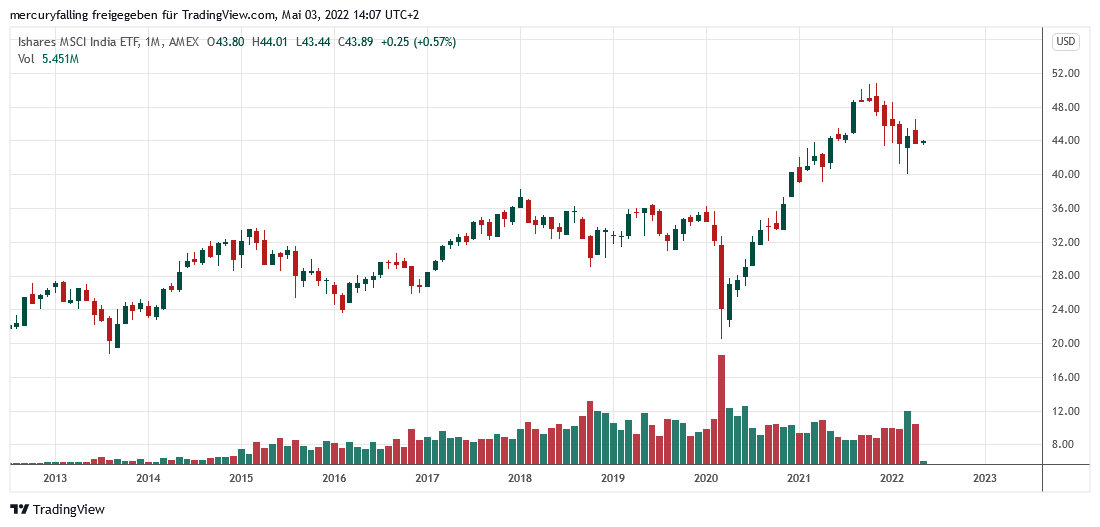Click the Vol indicator label

pos(26,59)
